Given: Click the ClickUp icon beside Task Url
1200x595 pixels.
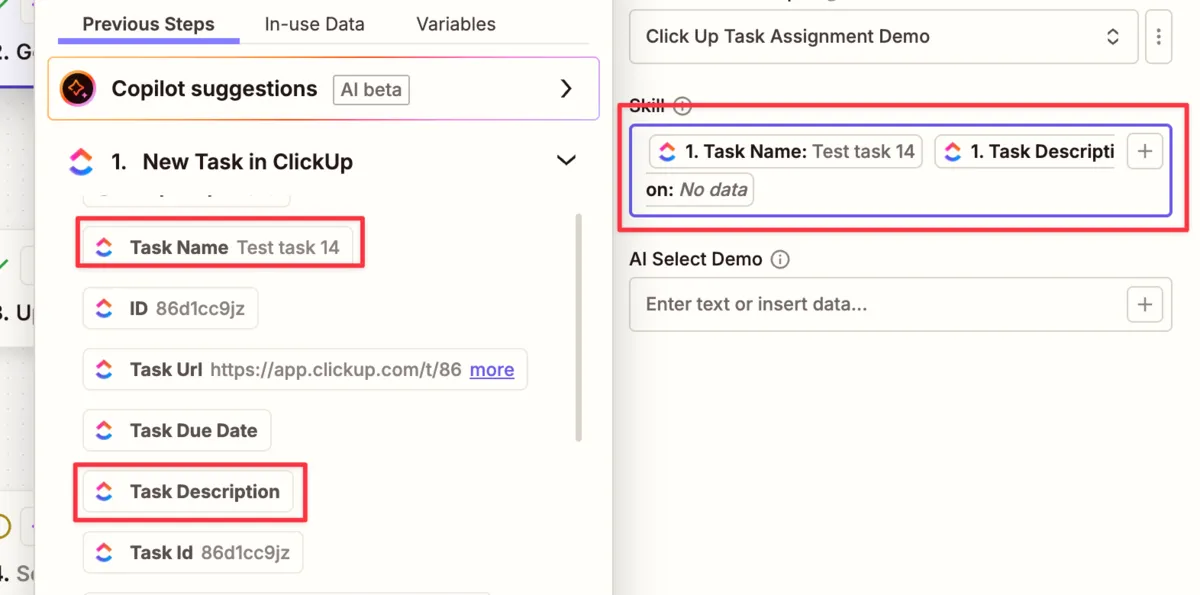Looking at the screenshot, I should click(x=105, y=369).
